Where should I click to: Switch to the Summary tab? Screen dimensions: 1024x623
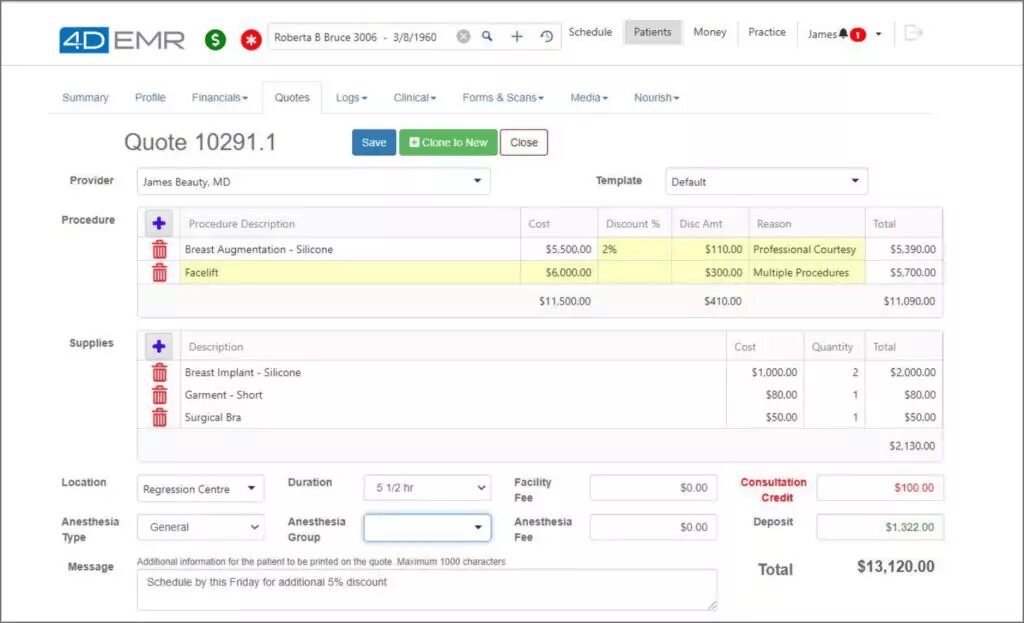pos(85,98)
